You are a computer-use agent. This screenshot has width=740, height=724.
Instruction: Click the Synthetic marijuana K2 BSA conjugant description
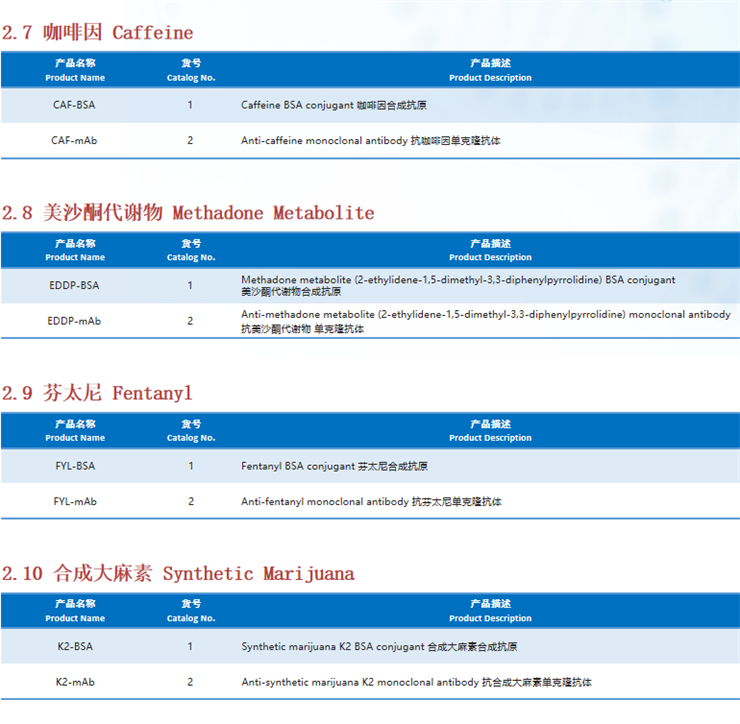click(x=379, y=646)
